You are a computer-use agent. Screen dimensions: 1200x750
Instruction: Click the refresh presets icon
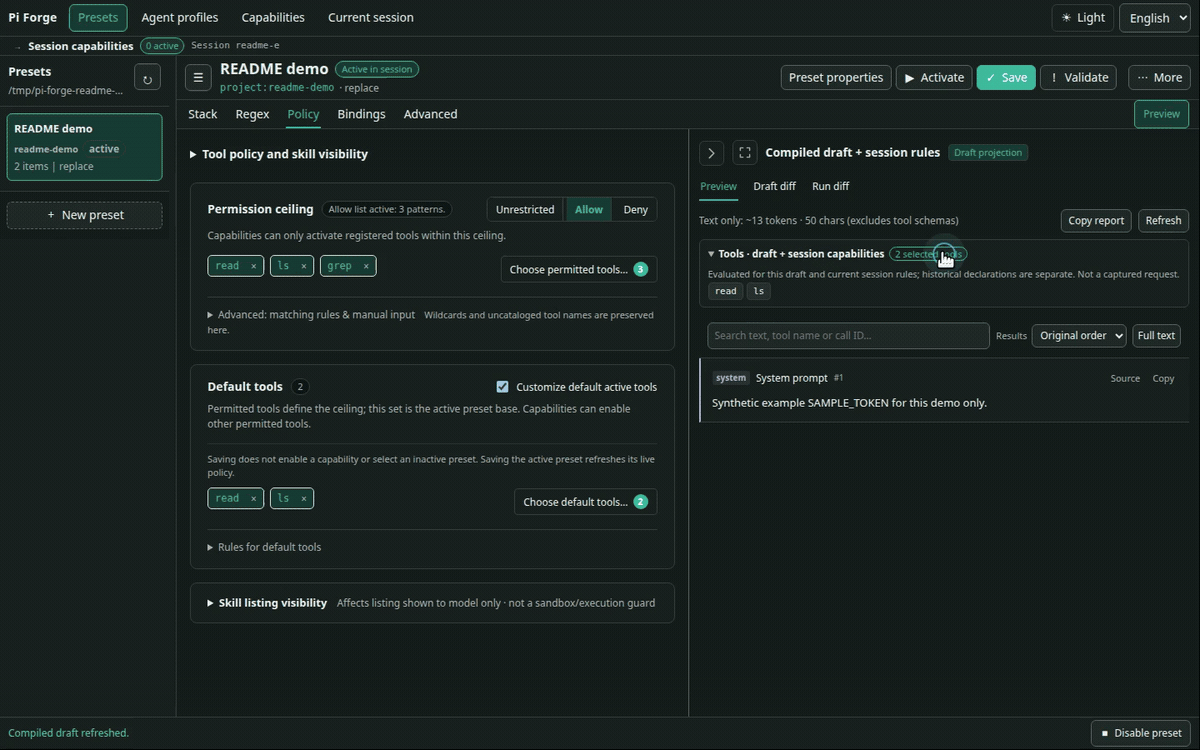point(147,78)
